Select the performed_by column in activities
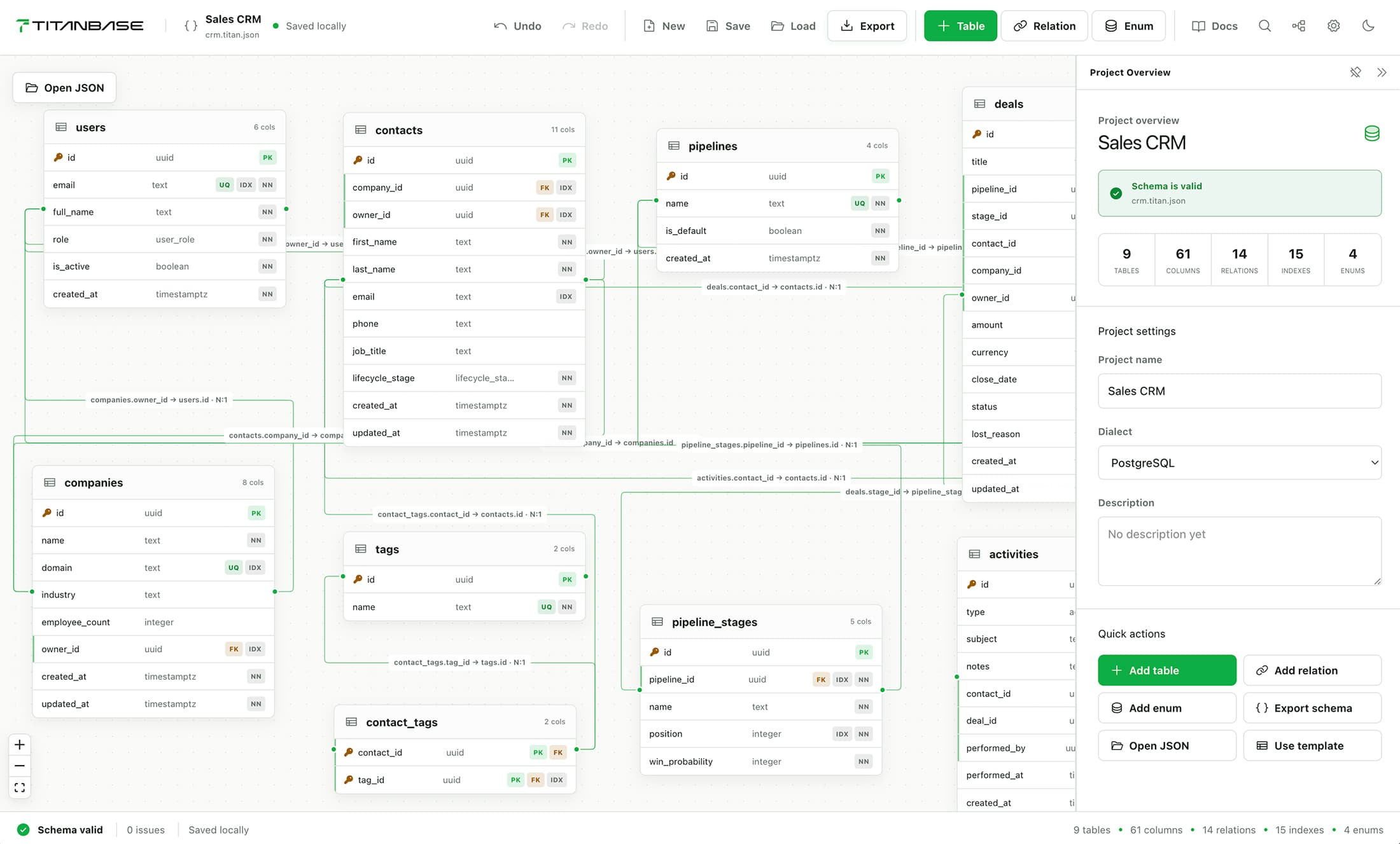Image resolution: width=1400 pixels, height=844 pixels. pos(1017,748)
